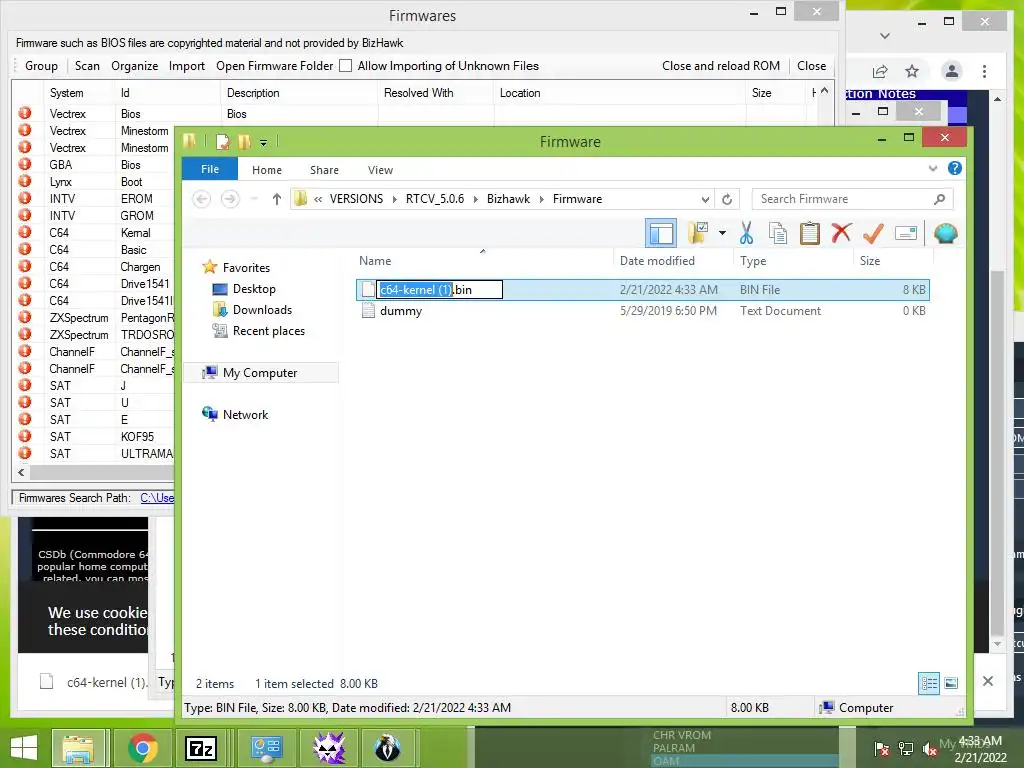Select Network in navigation pane
This screenshot has width=1024, height=768.
pos(245,415)
